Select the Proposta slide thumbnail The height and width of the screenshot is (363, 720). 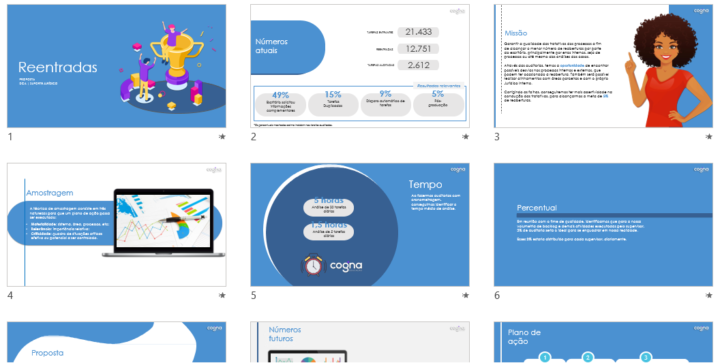click(x=117, y=342)
